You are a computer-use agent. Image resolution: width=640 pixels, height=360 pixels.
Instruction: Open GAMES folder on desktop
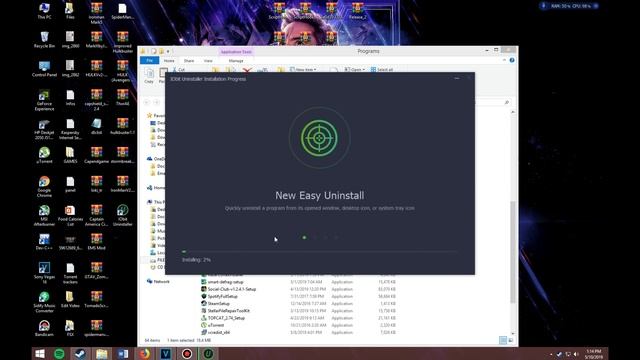pos(70,156)
